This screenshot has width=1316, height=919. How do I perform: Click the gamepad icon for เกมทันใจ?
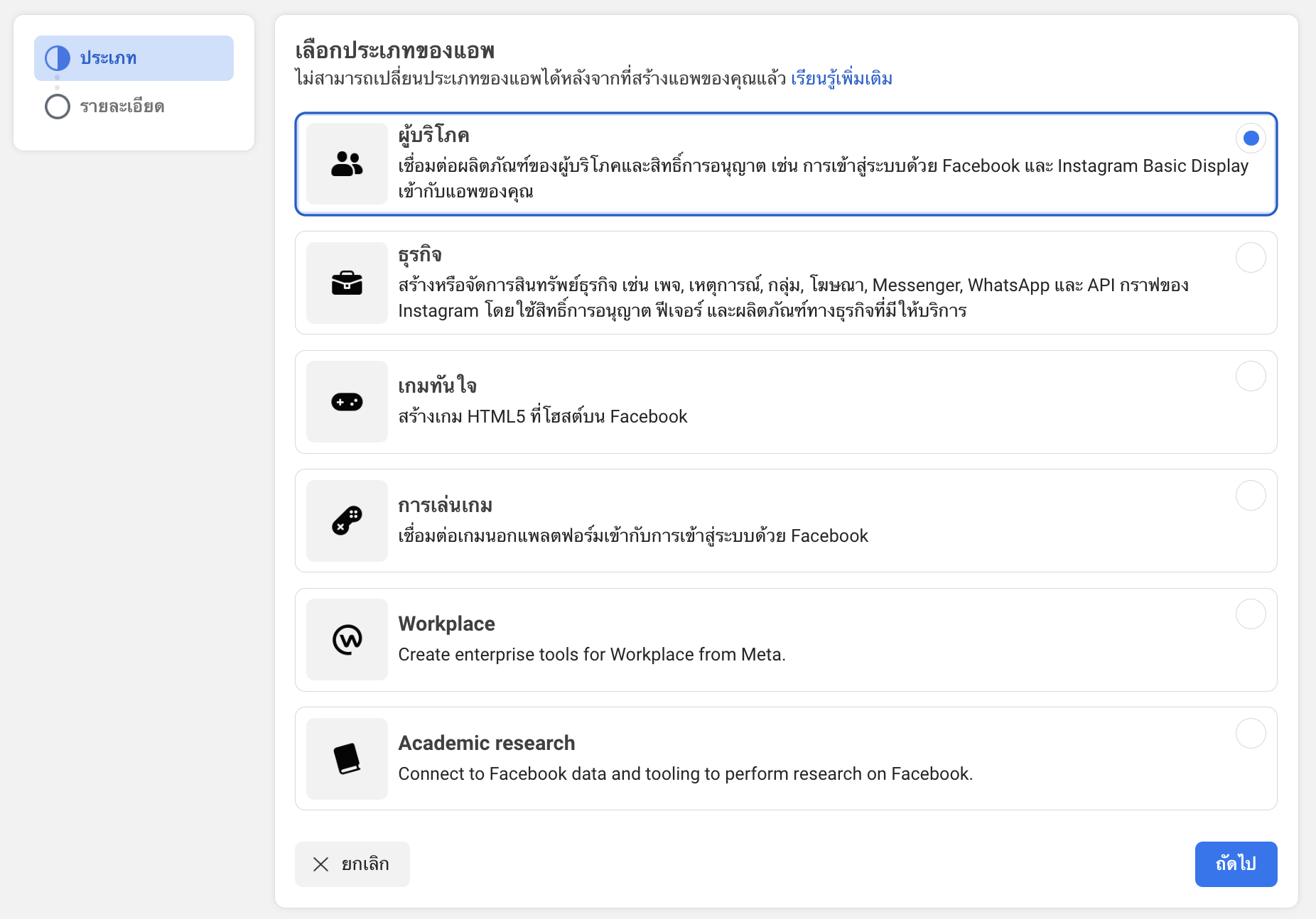[347, 402]
